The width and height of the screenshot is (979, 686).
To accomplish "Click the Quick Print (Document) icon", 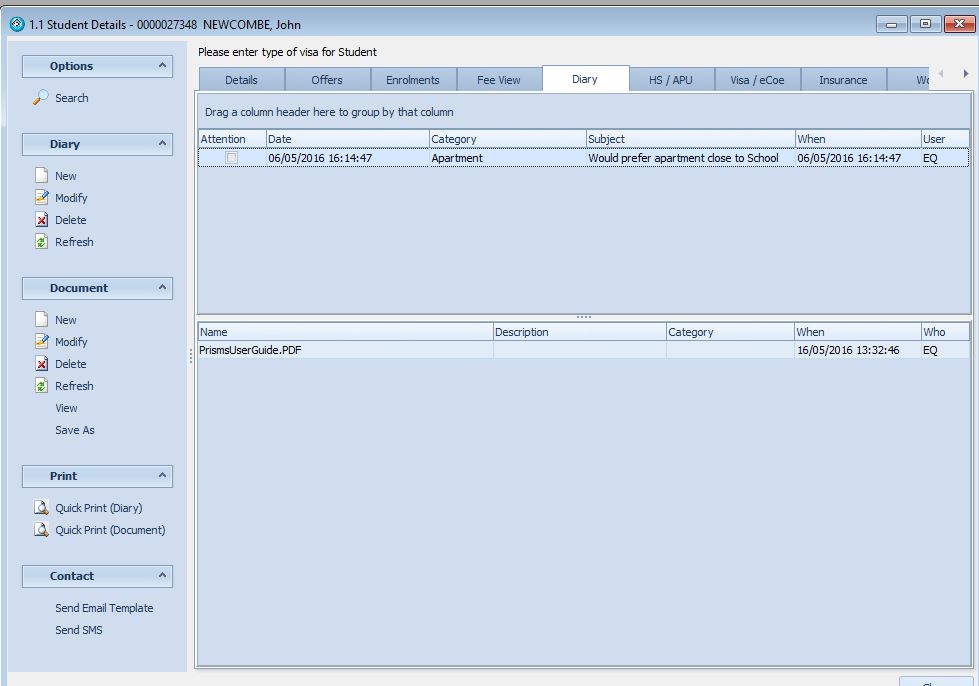I will (41, 530).
